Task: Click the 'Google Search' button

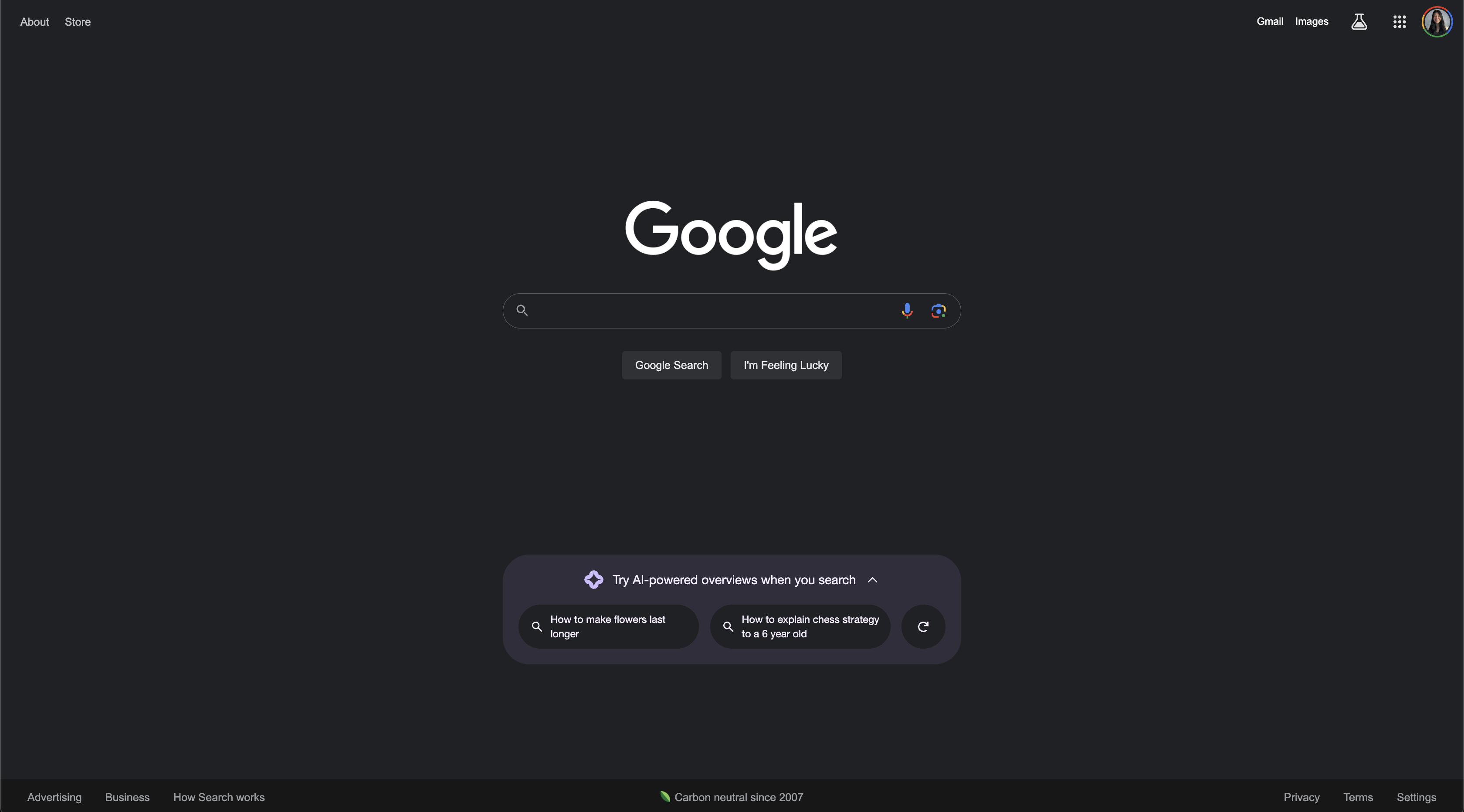Action: pos(671,365)
